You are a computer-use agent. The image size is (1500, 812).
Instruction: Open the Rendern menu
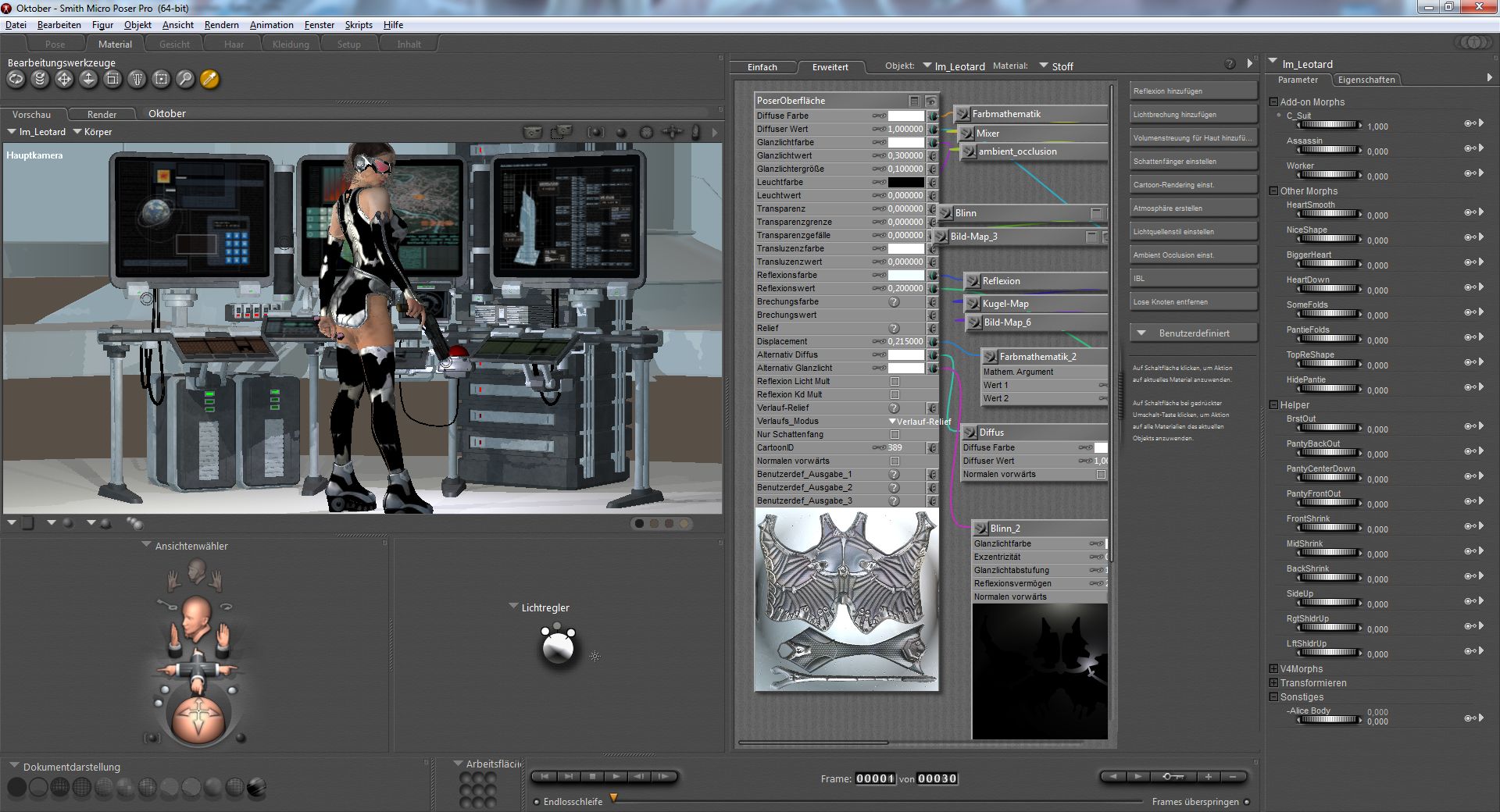coord(221,25)
